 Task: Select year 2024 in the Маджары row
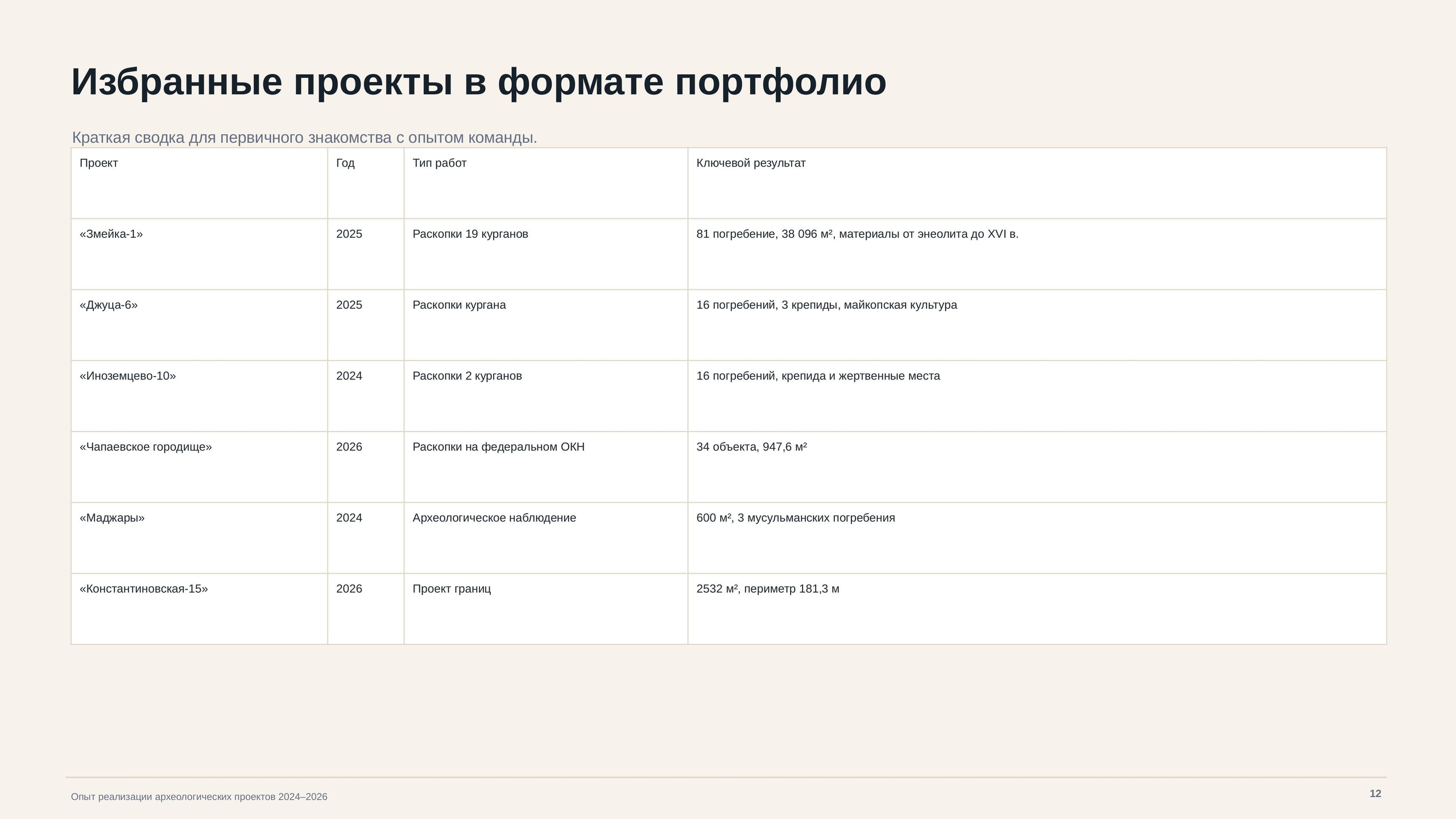[349, 518]
